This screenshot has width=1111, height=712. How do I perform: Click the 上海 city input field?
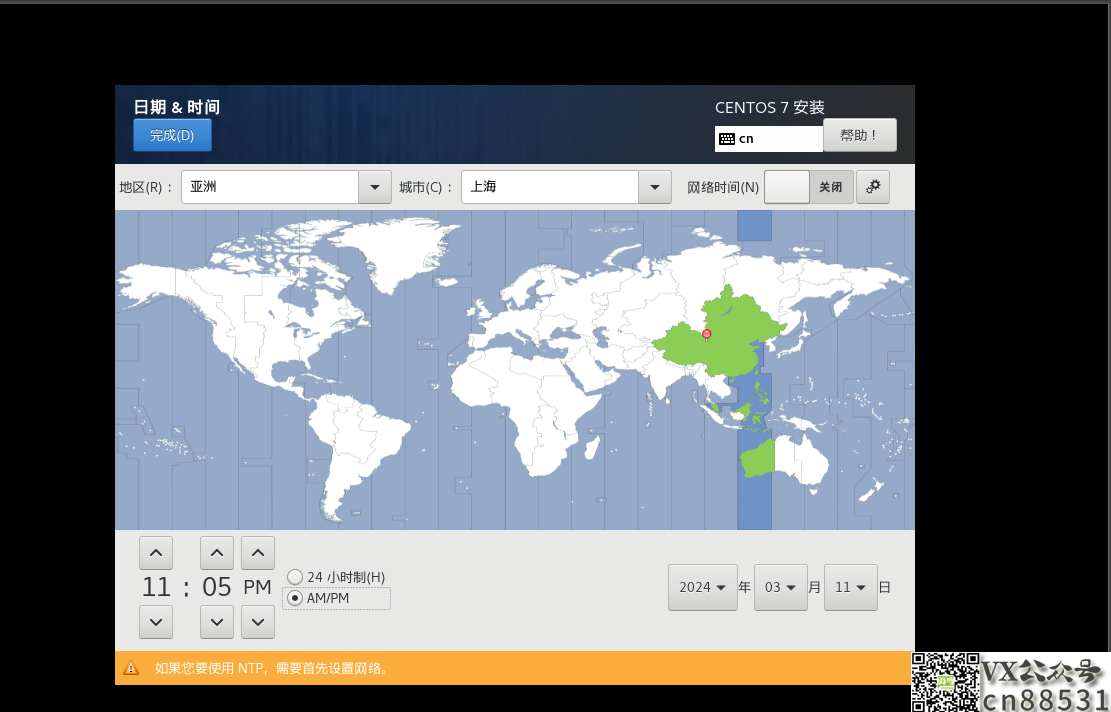coord(550,187)
